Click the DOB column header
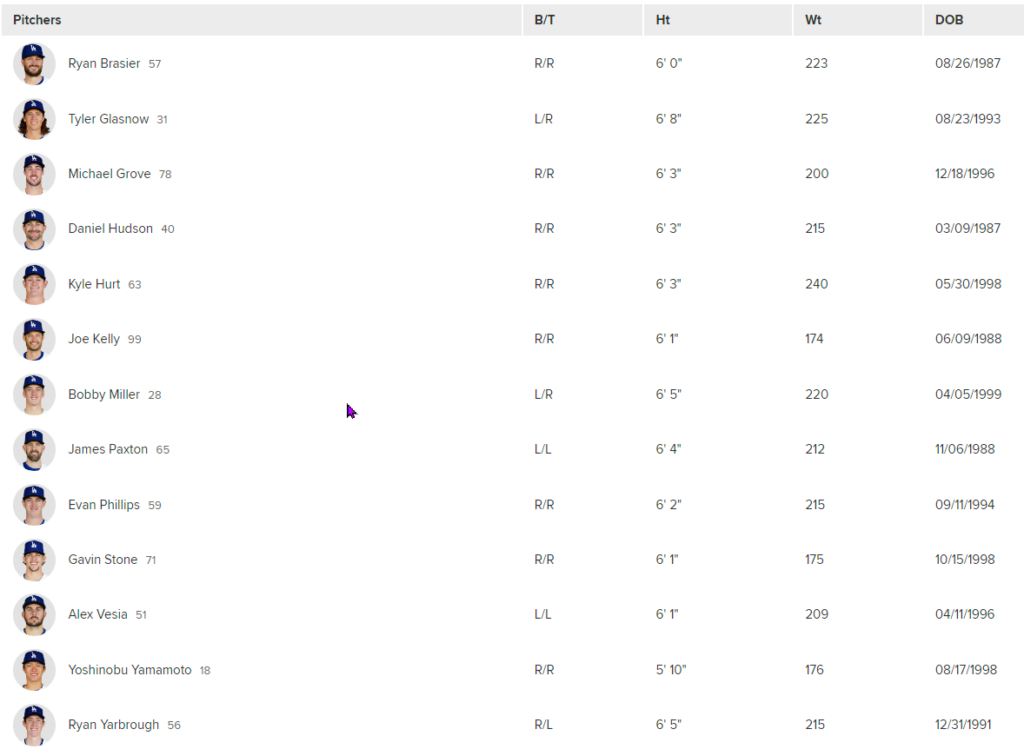The width and height of the screenshot is (1024, 749). pyautogui.click(x=949, y=20)
